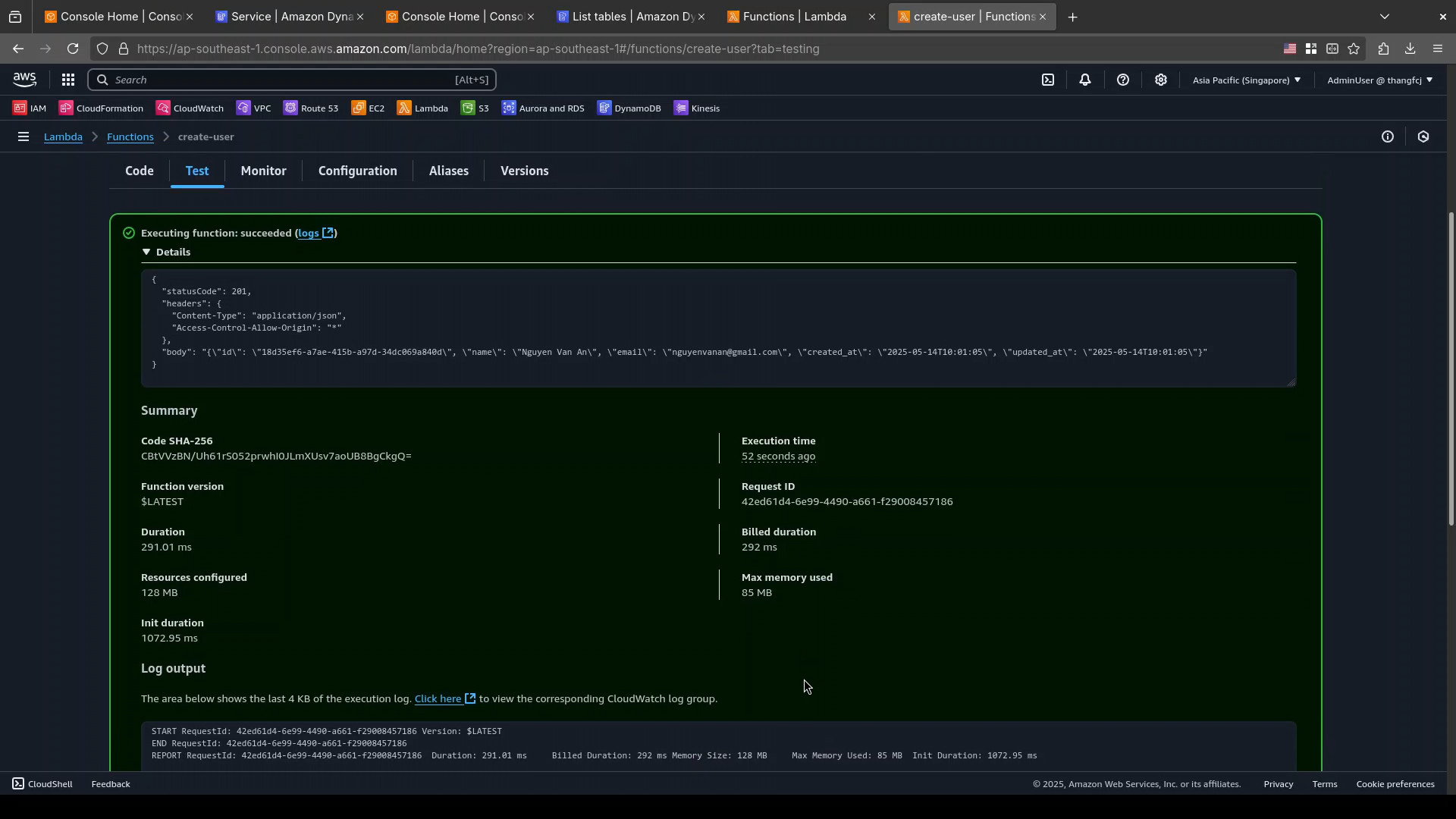Open Privacy footer link

pos(1278,784)
